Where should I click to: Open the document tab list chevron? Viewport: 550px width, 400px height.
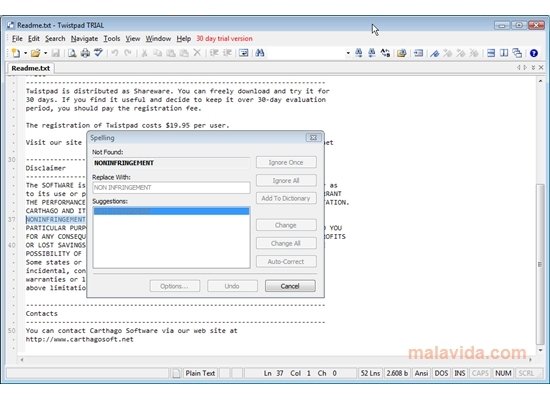pyautogui.click(x=533, y=67)
